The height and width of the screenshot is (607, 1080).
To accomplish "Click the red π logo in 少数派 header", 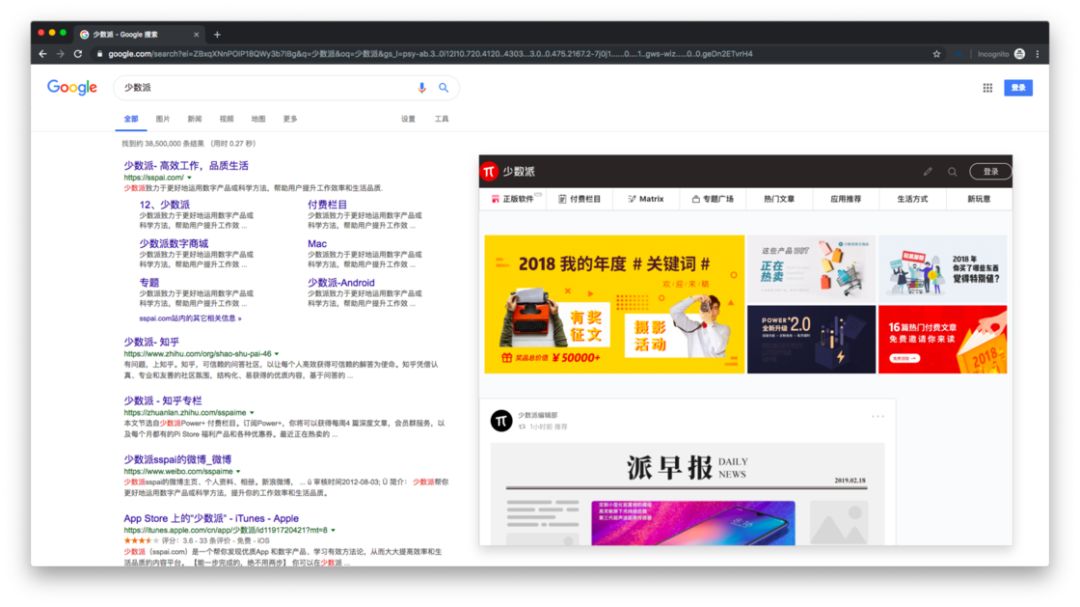I will (x=489, y=172).
